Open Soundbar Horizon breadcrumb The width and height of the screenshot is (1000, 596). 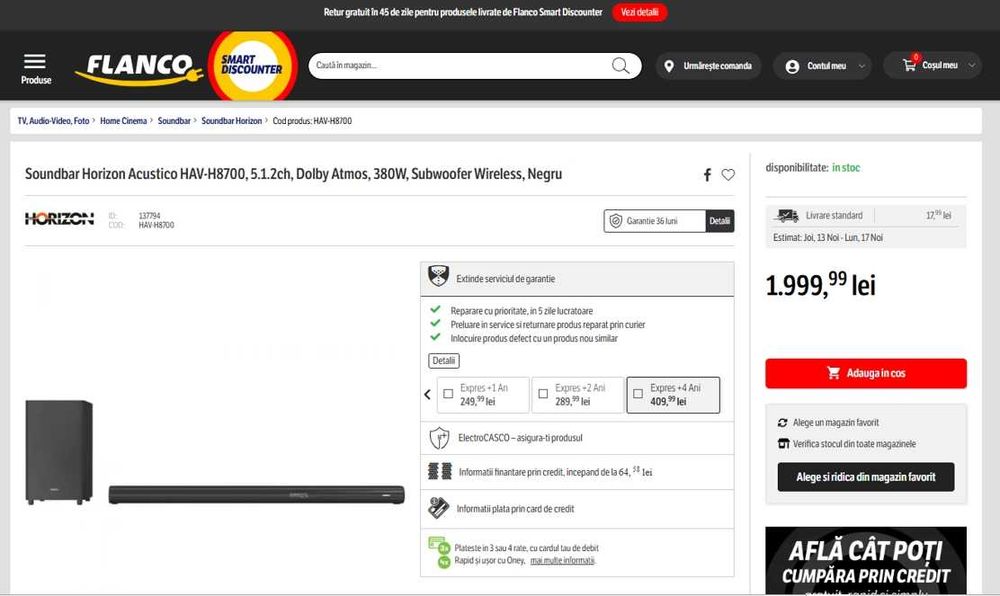point(232,120)
